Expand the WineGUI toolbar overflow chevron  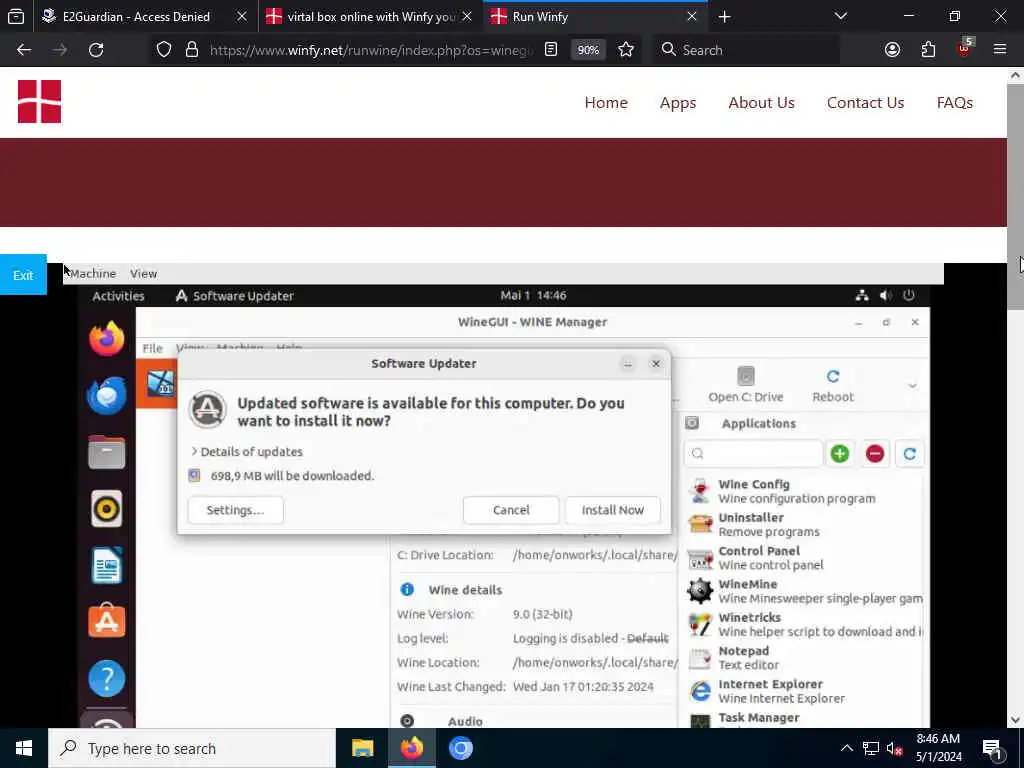point(912,385)
